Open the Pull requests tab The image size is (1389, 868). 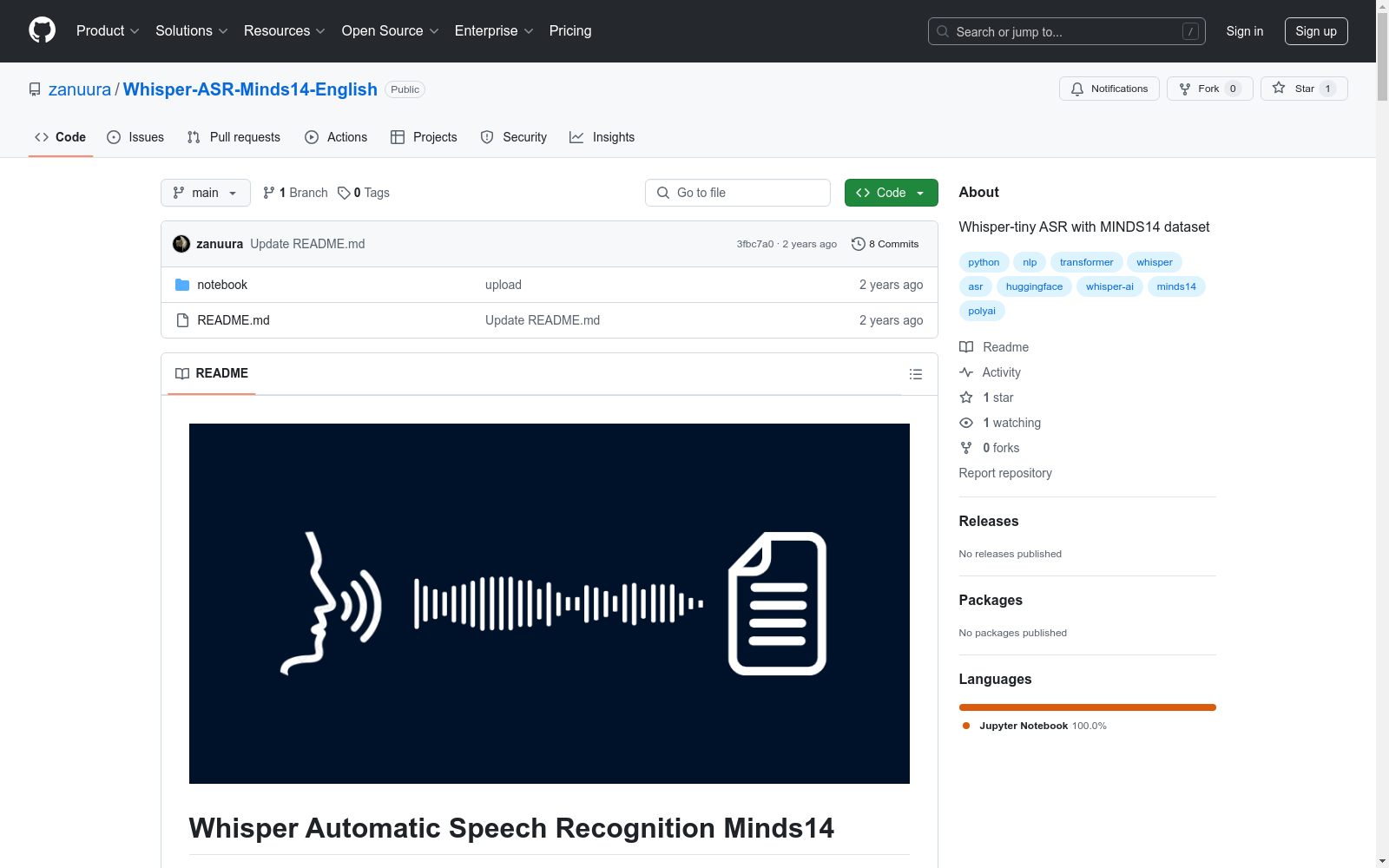click(x=234, y=137)
